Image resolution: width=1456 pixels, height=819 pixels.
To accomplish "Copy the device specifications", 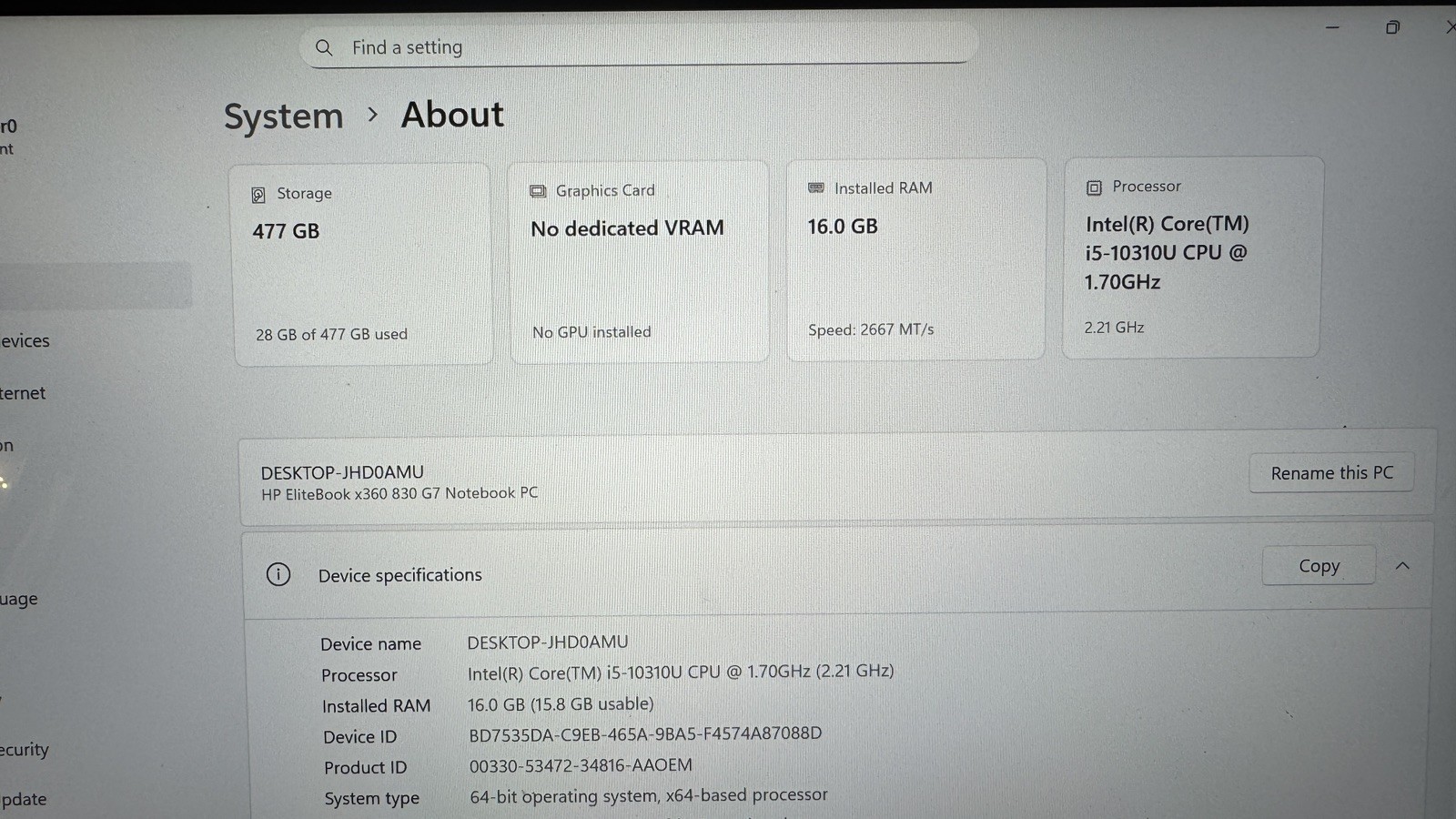I will (1319, 565).
